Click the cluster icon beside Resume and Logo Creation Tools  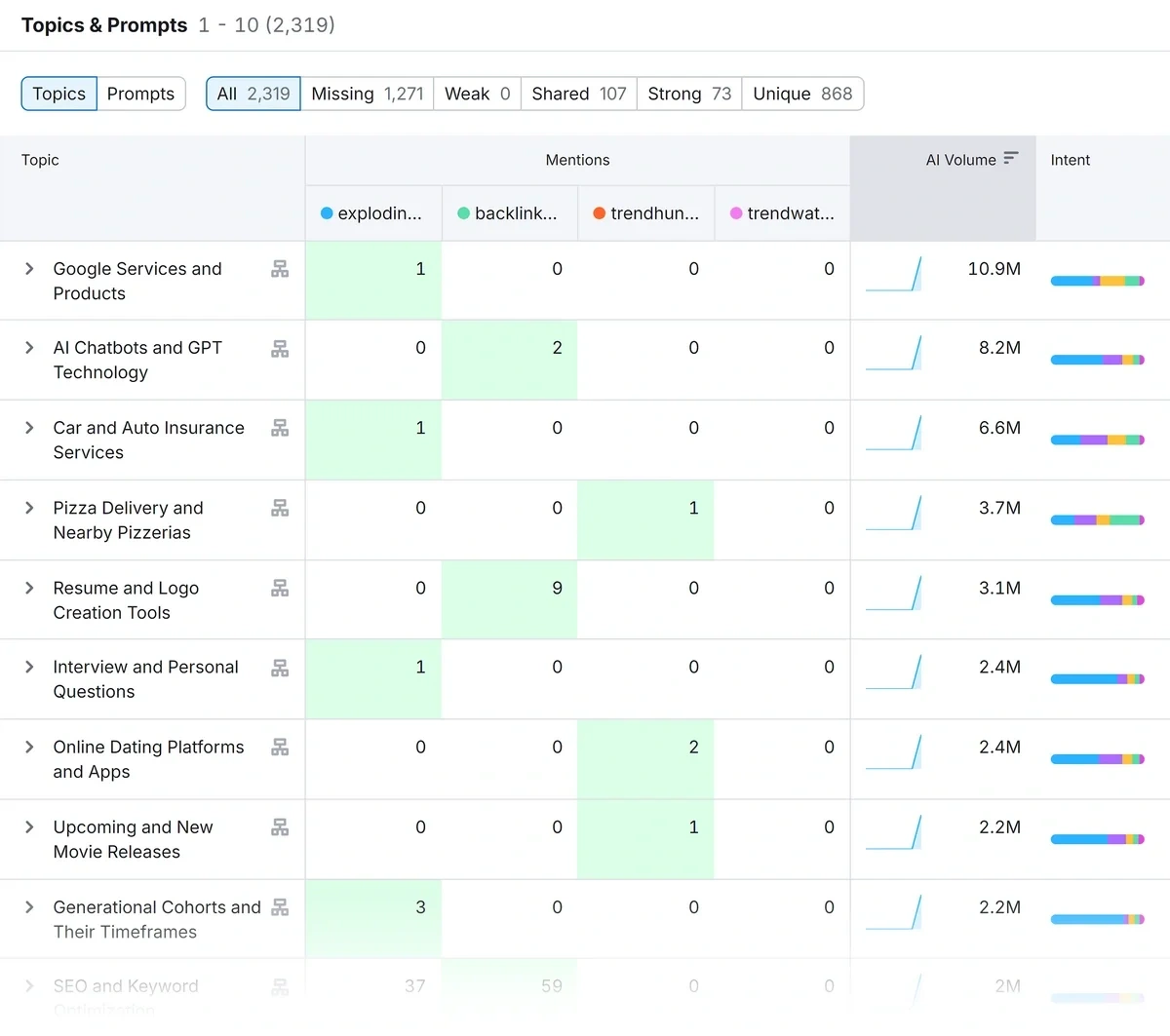point(280,588)
